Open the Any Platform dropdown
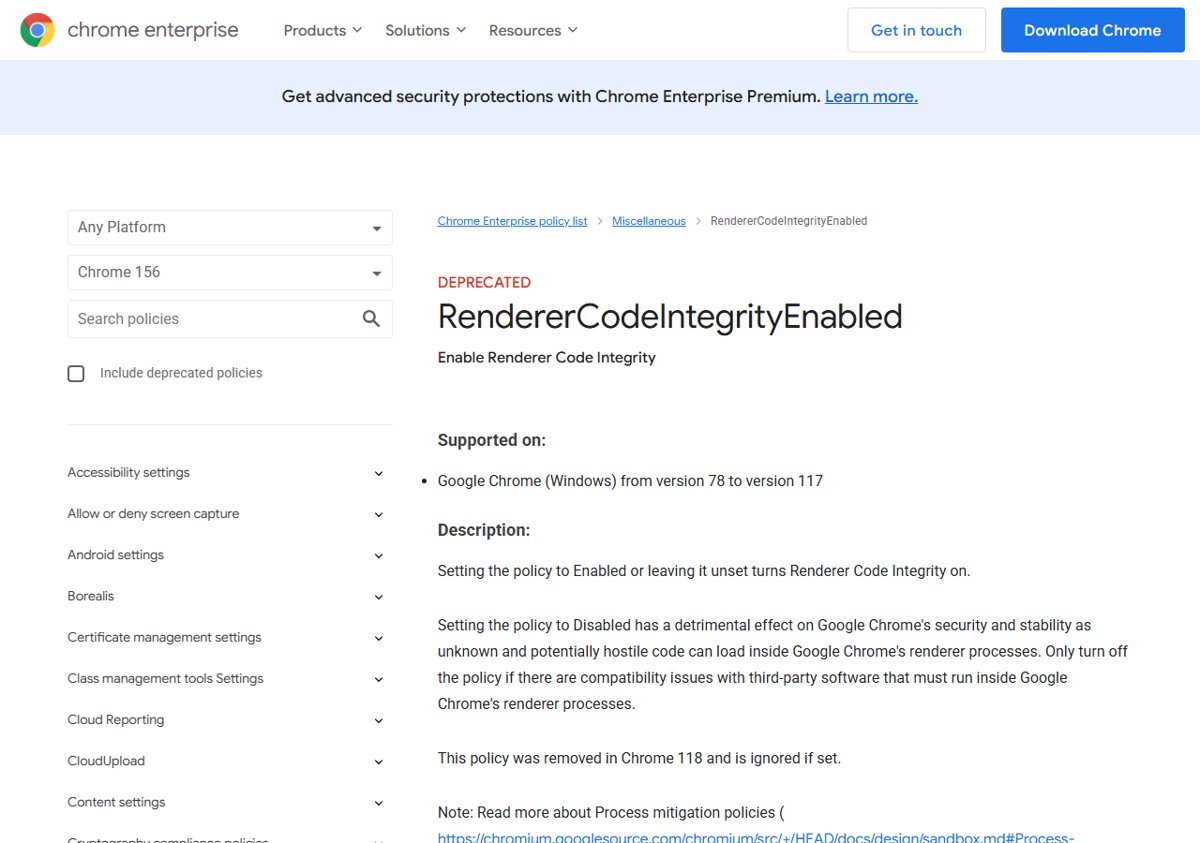Screen dimensions: 1200x843 tap(230, 227)
